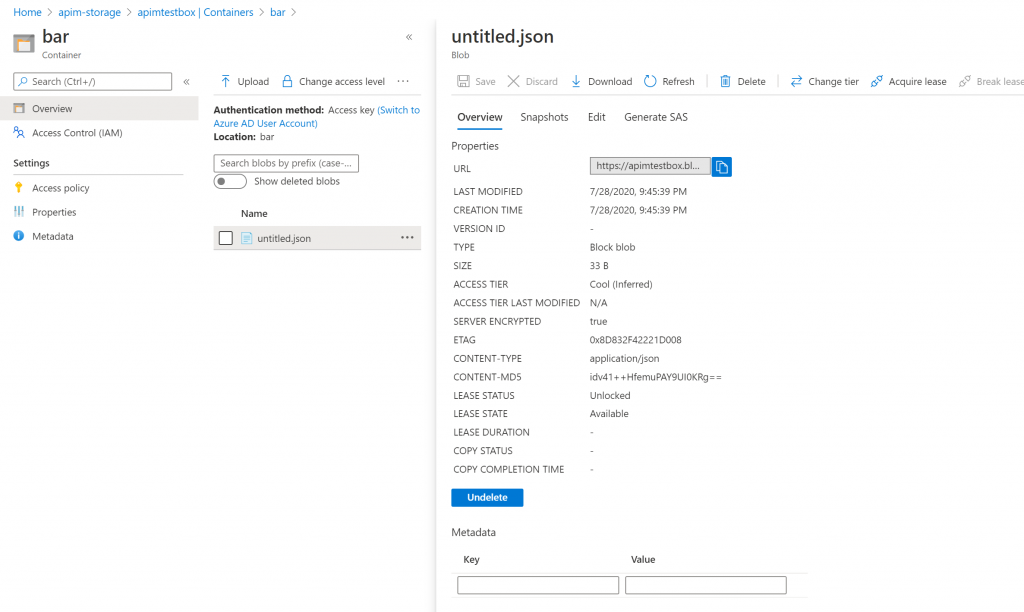
Task: Click the Delete trash can icon
Action: click(725, 81)
